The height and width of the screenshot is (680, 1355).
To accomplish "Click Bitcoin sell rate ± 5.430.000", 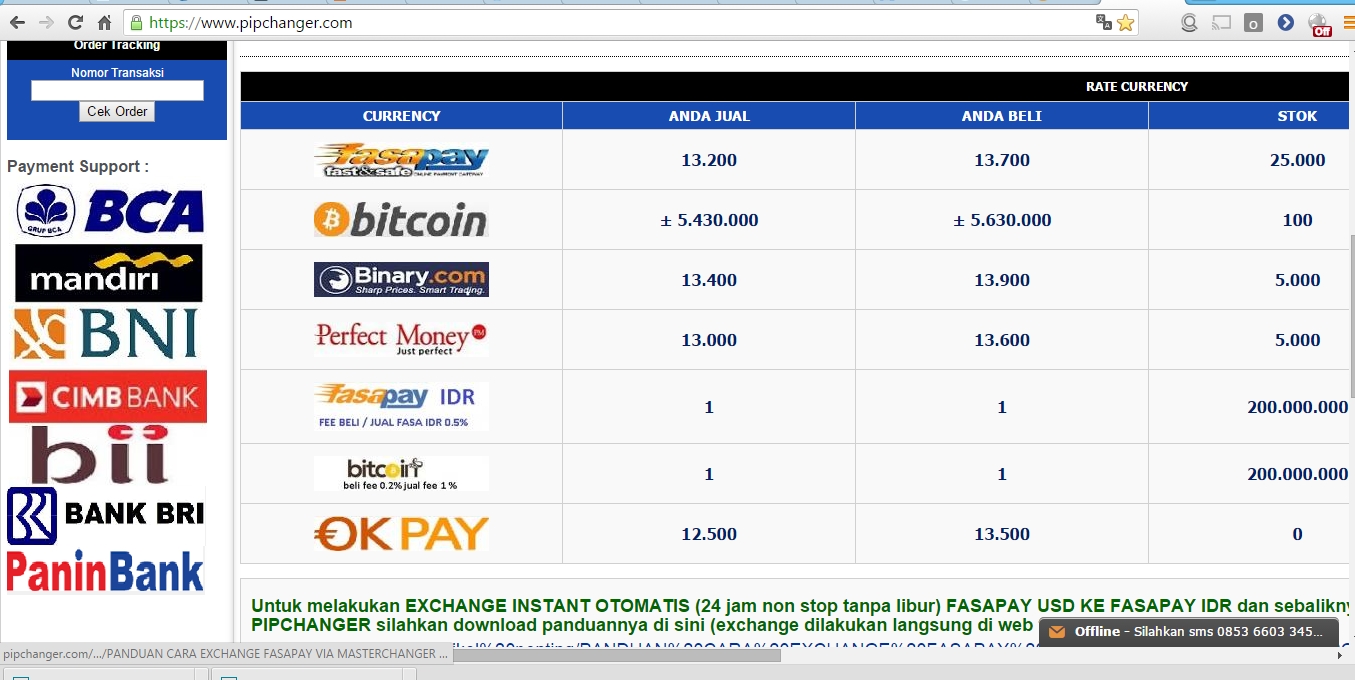I will click(709, 220).
